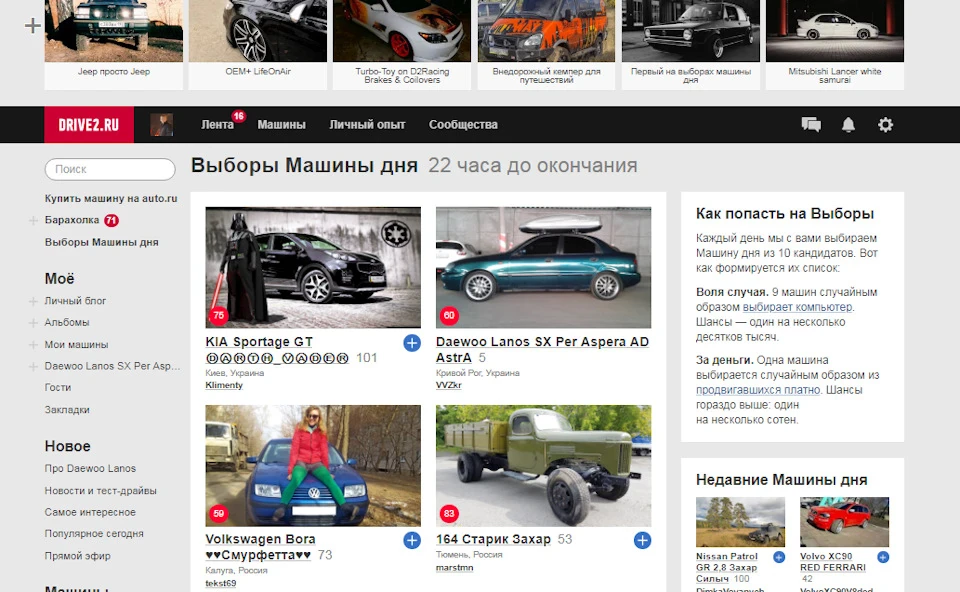
Task: Click the DRIVE2.RU logo
Action: pyautogui.click(x=89, y=125)
